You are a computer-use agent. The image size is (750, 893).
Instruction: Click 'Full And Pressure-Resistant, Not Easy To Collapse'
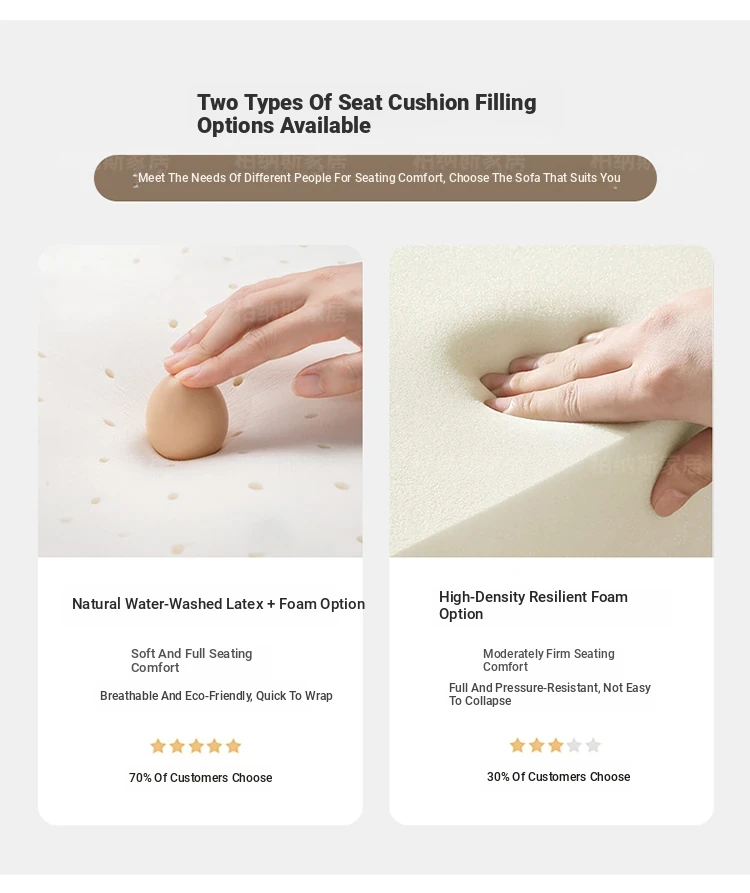[x=550, y=694]
